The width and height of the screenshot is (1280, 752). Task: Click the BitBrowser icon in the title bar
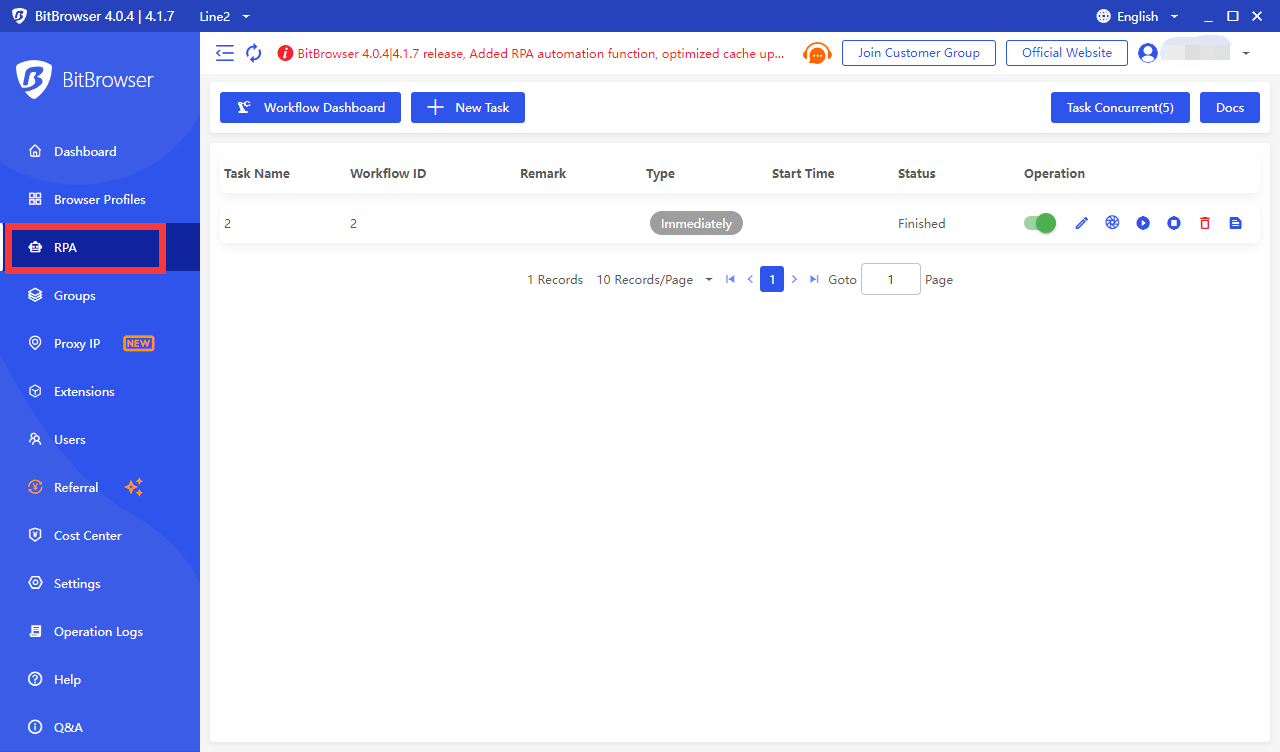click(20, 16)
